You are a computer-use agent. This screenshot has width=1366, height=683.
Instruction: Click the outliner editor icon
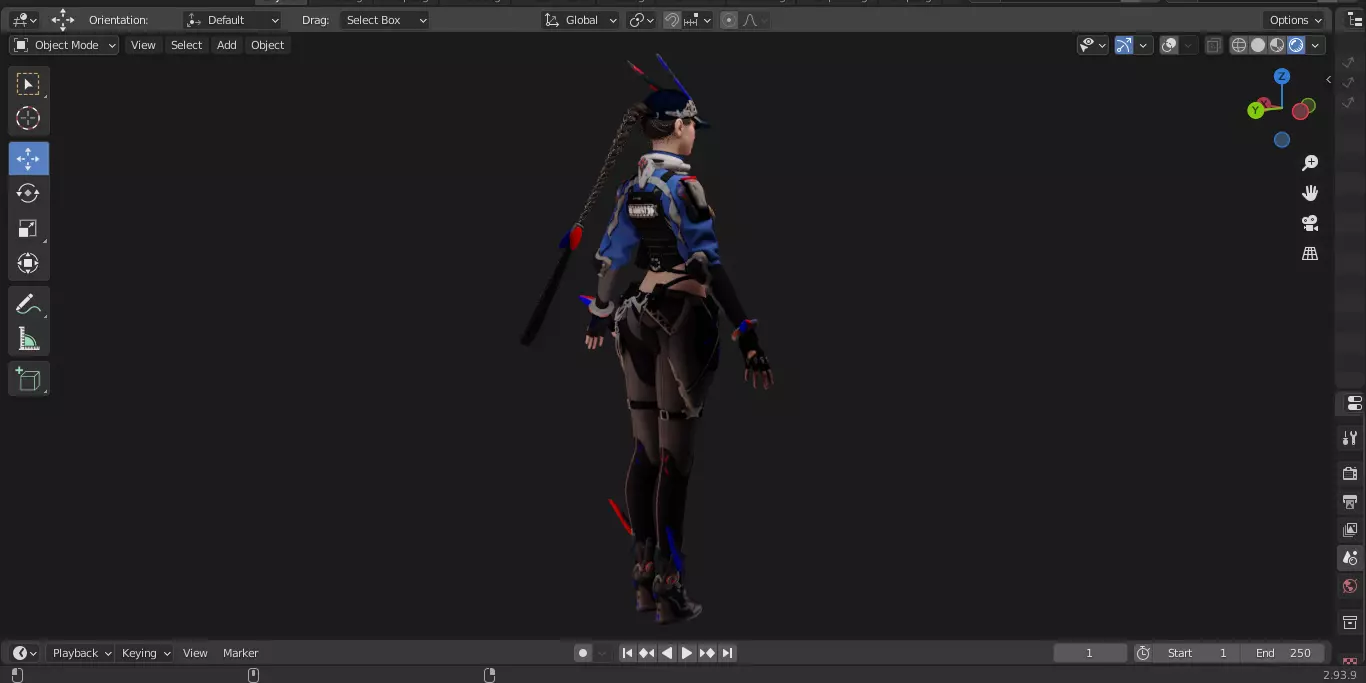[1355, 20]
